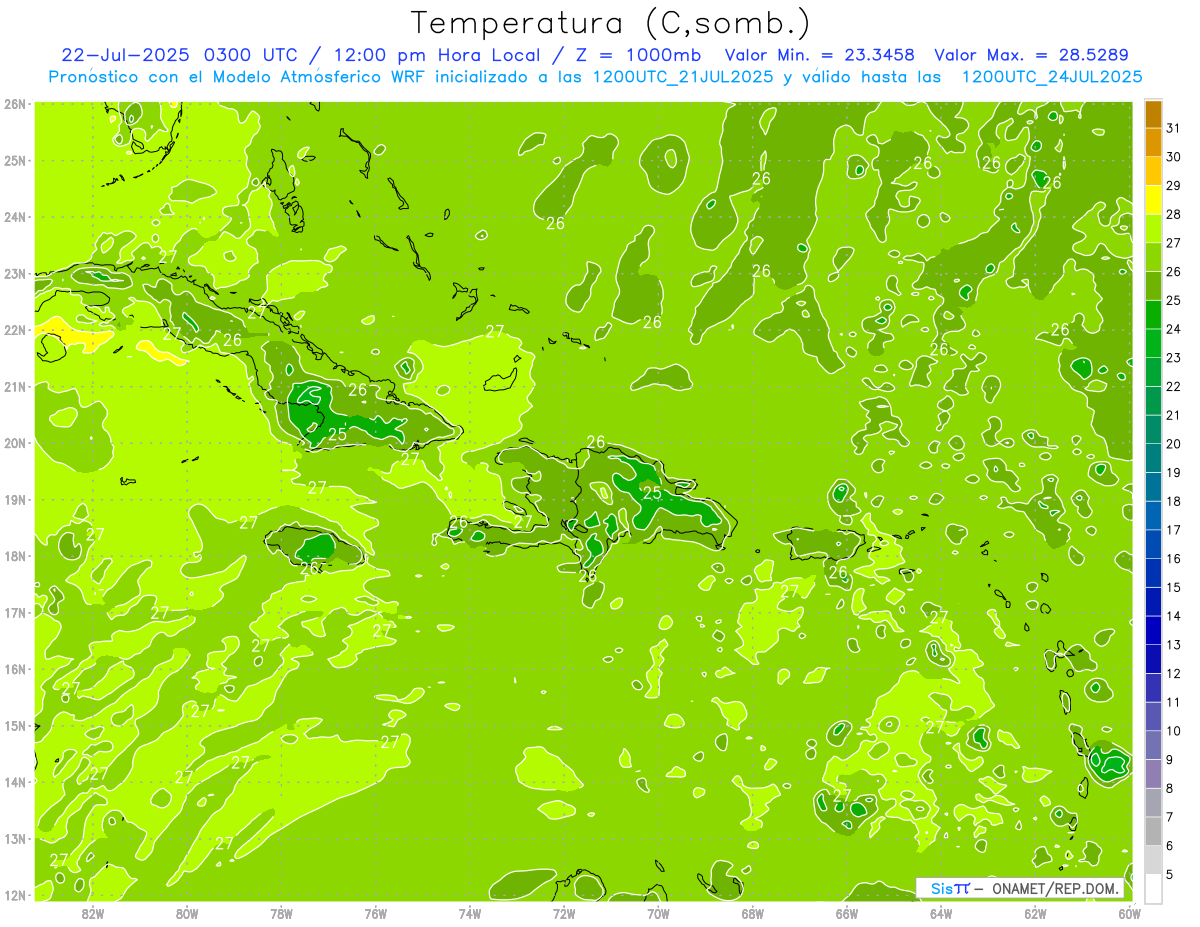Pick the purple swatch between 9 and 10

1153,745
